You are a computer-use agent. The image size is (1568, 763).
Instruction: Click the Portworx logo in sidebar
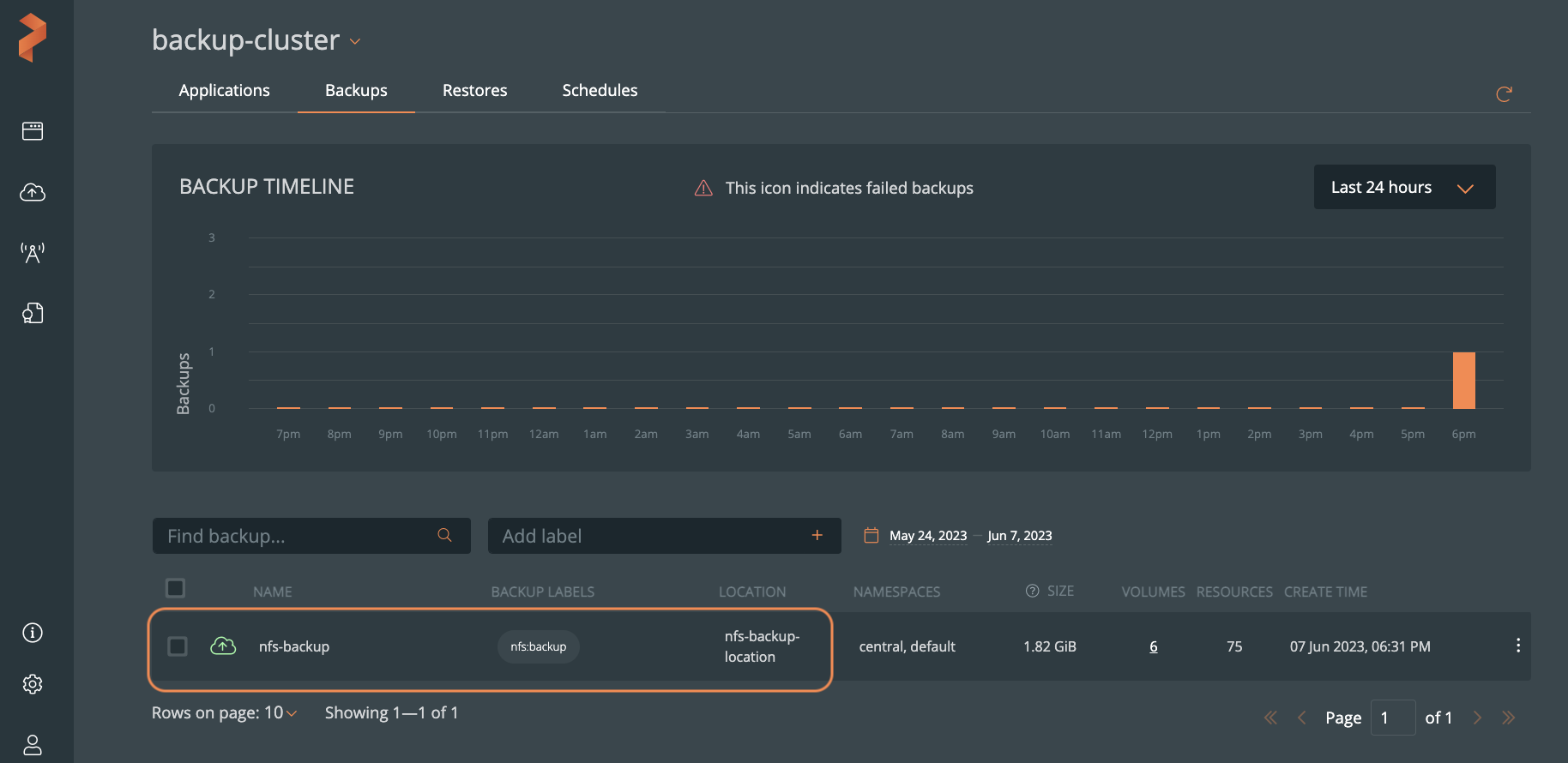(33, 38)
